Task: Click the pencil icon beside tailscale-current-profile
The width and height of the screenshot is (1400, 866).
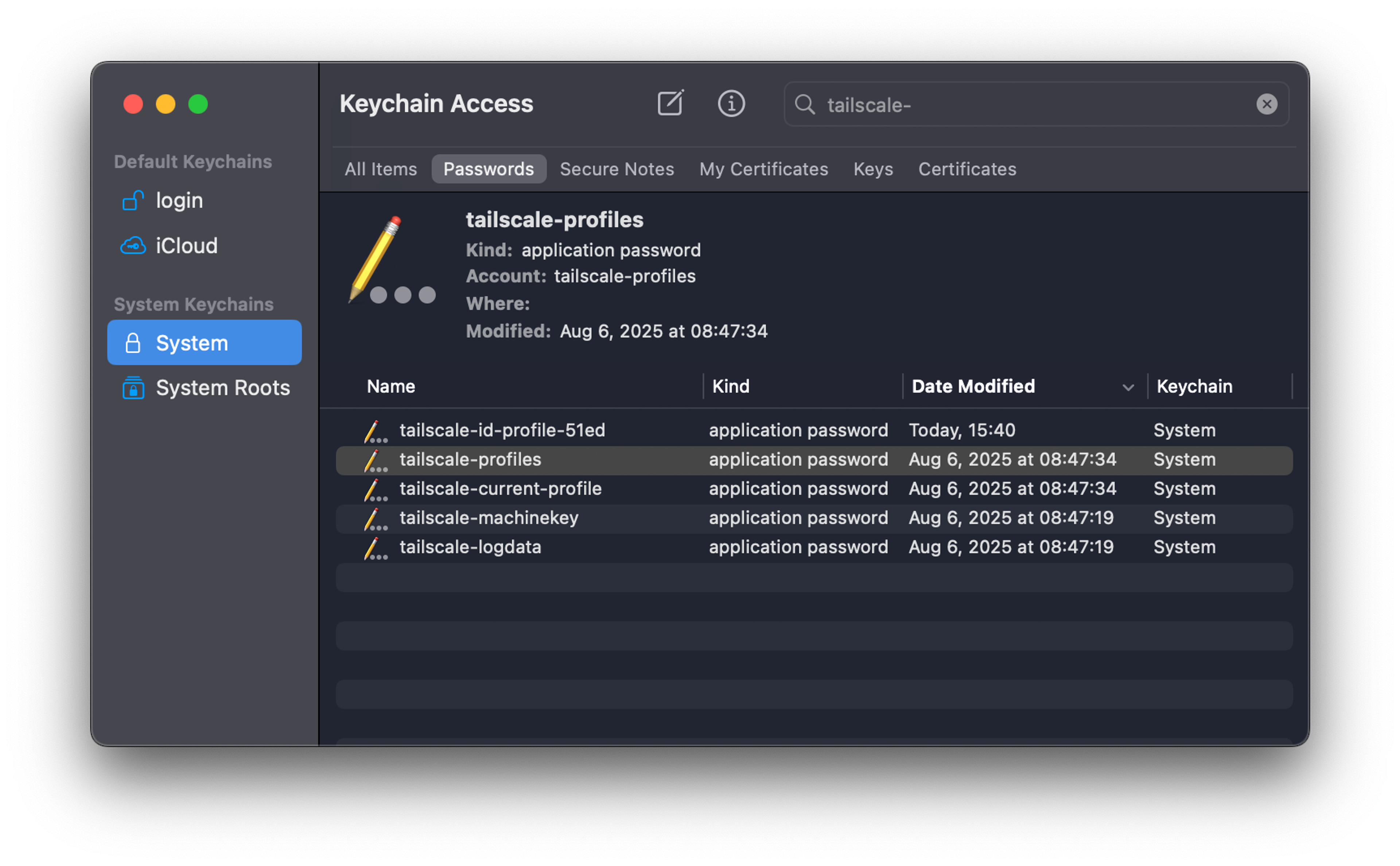Action: point(375,490)
